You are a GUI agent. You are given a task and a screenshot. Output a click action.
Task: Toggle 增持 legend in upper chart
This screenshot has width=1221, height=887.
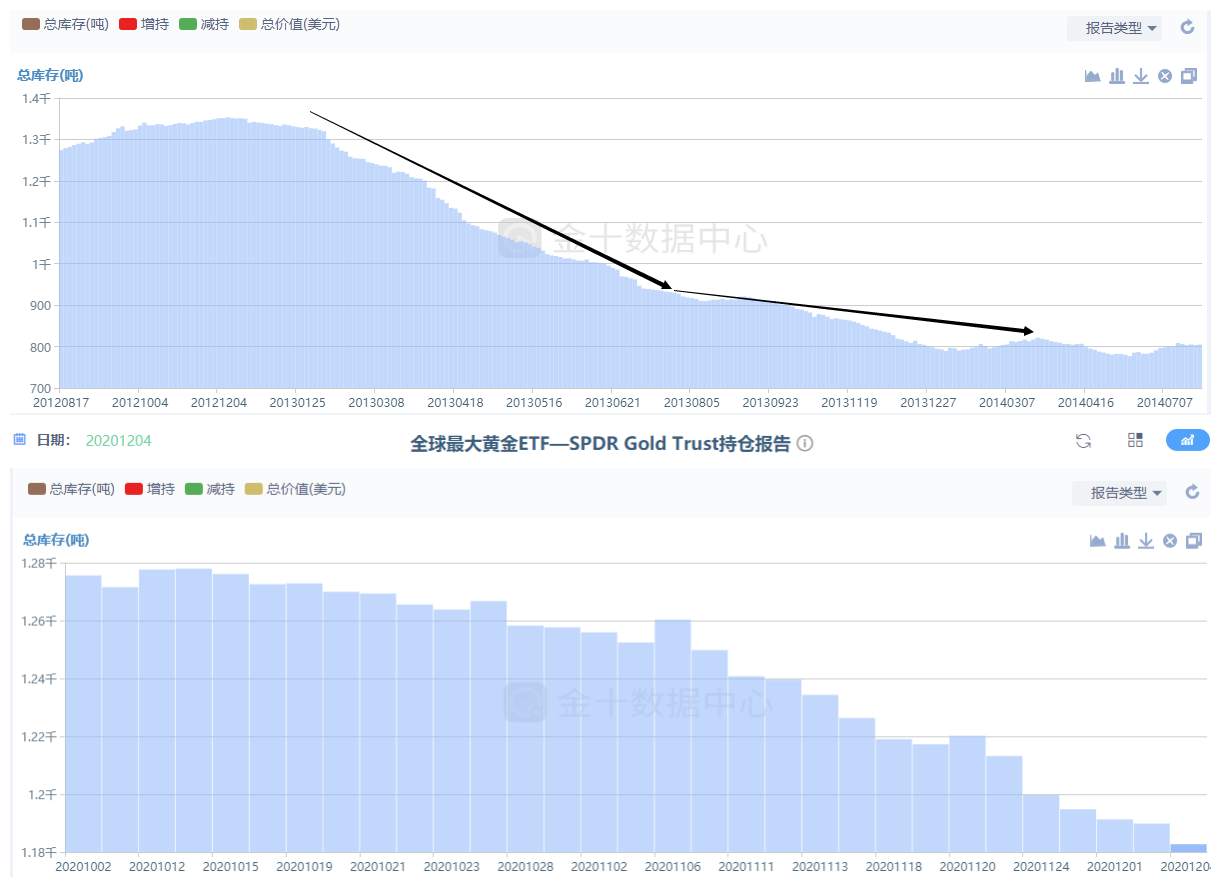pos(144,24)
